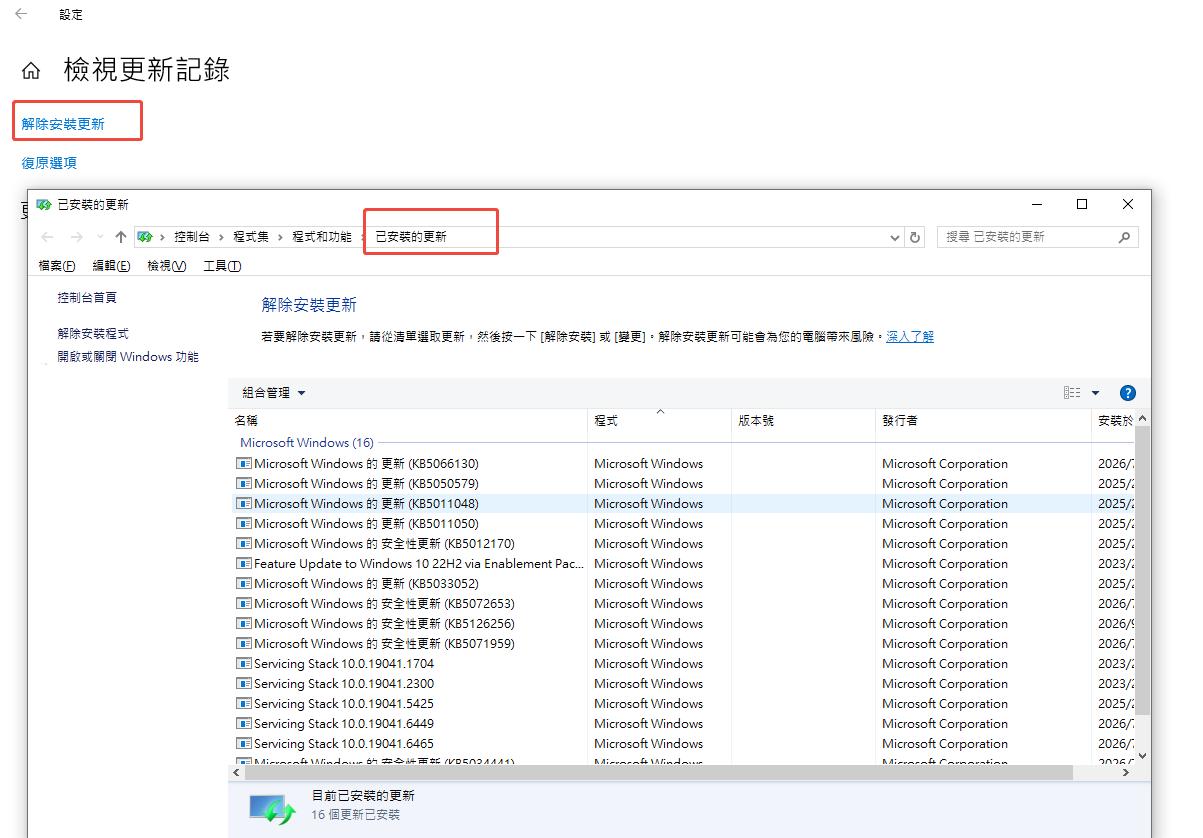Image resolution: width=1203 pixels, height=838 pixels.
Task: Open 復原選項 link in Settings
Action: 49,162
